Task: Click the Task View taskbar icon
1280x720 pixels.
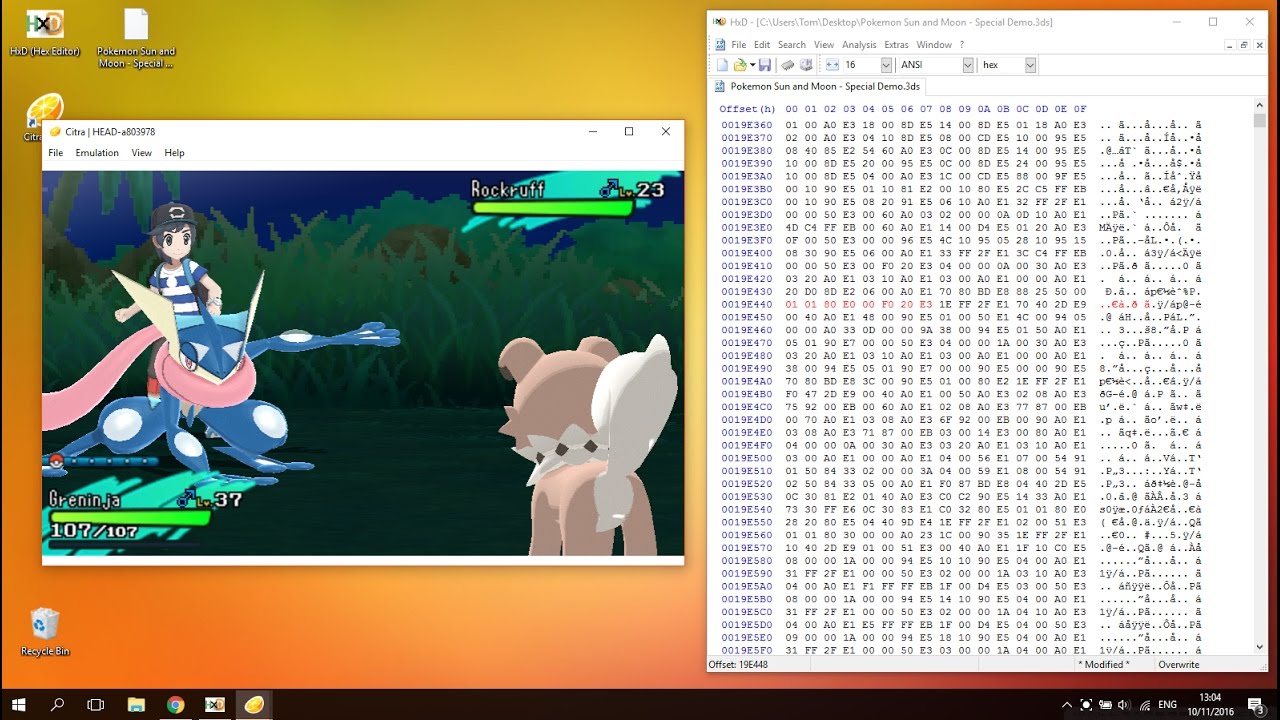Action: (x=95, y=704)
